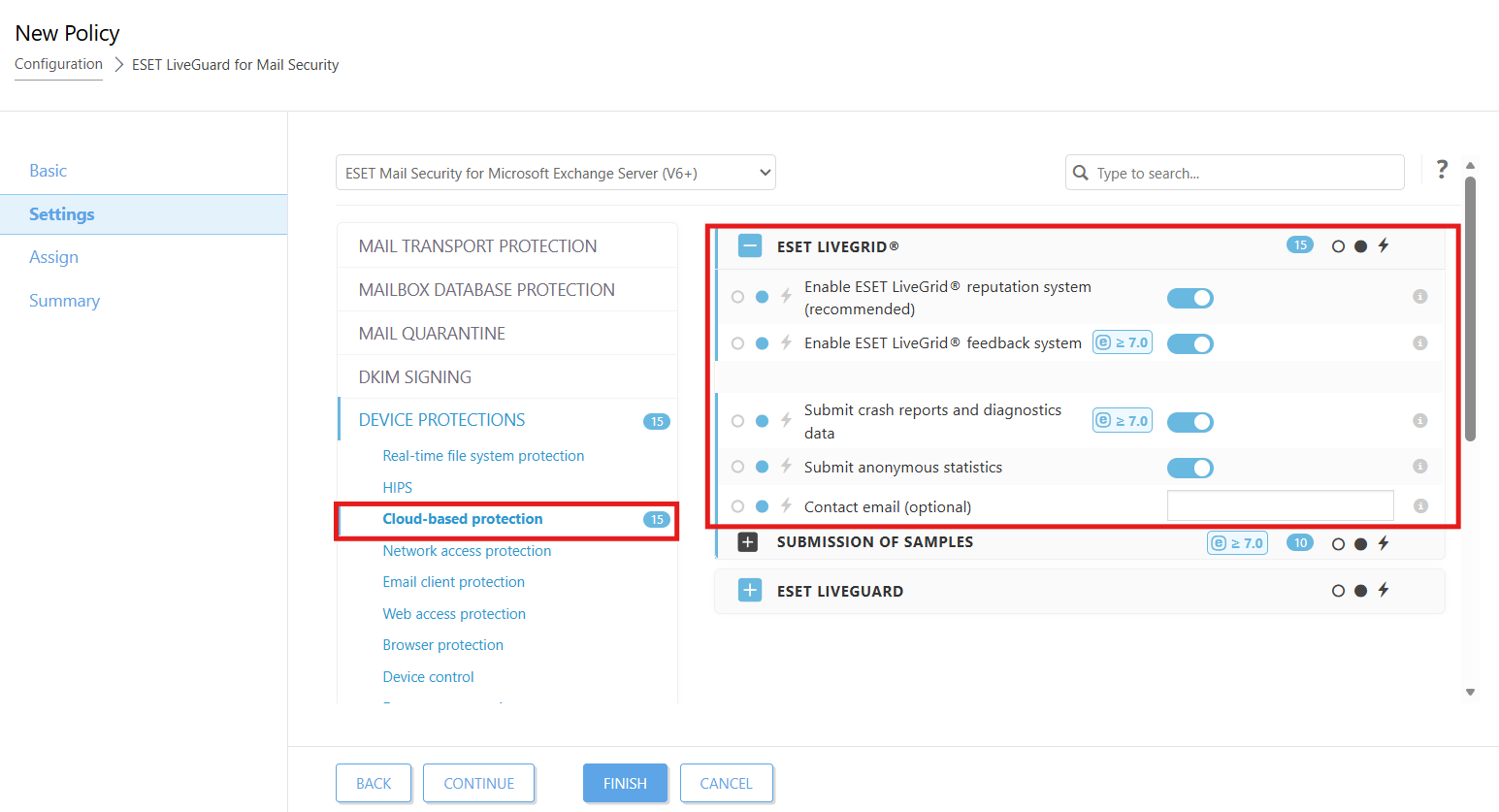The width and height of the screenshot is (1499, 812).
Task: Click the Contact email input field
Action: coord(1280,505)
